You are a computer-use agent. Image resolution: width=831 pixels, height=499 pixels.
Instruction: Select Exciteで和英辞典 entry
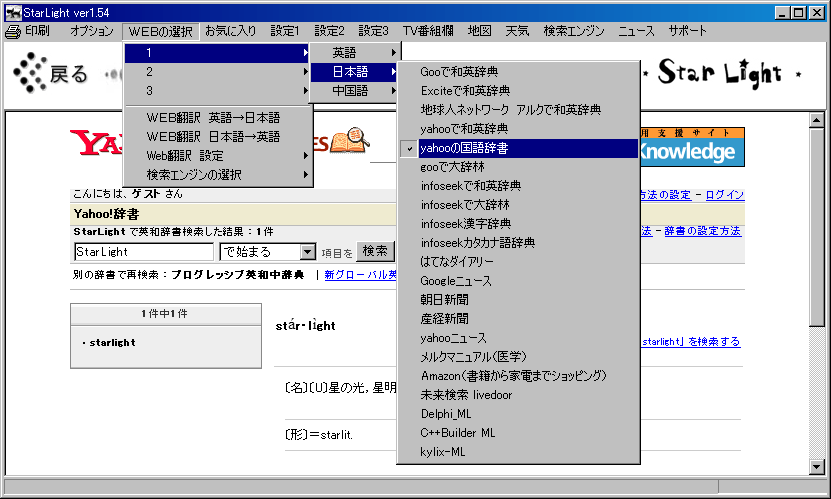coord(518,91)
